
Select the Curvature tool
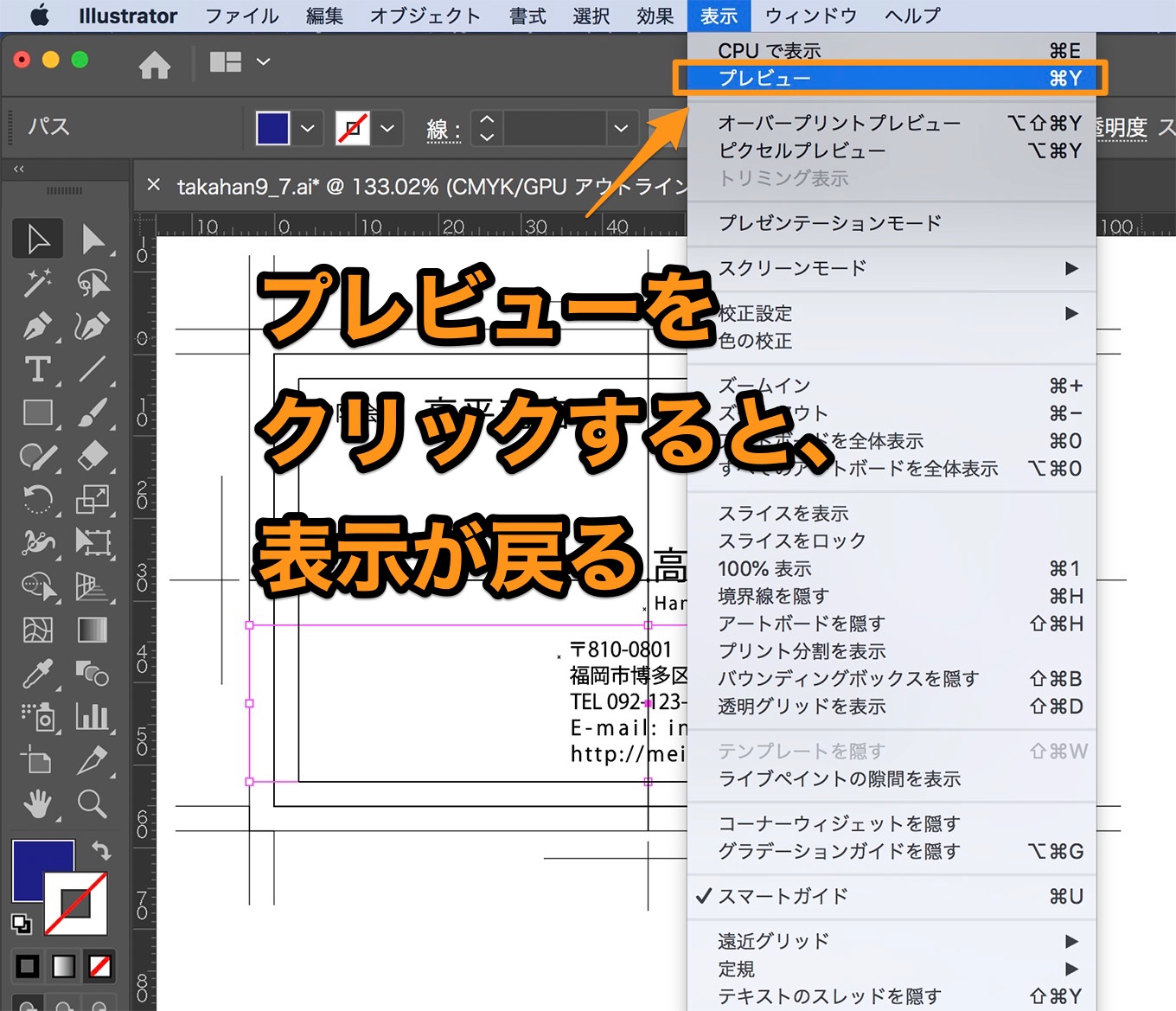pyautogui.click(x=93, y=326)
